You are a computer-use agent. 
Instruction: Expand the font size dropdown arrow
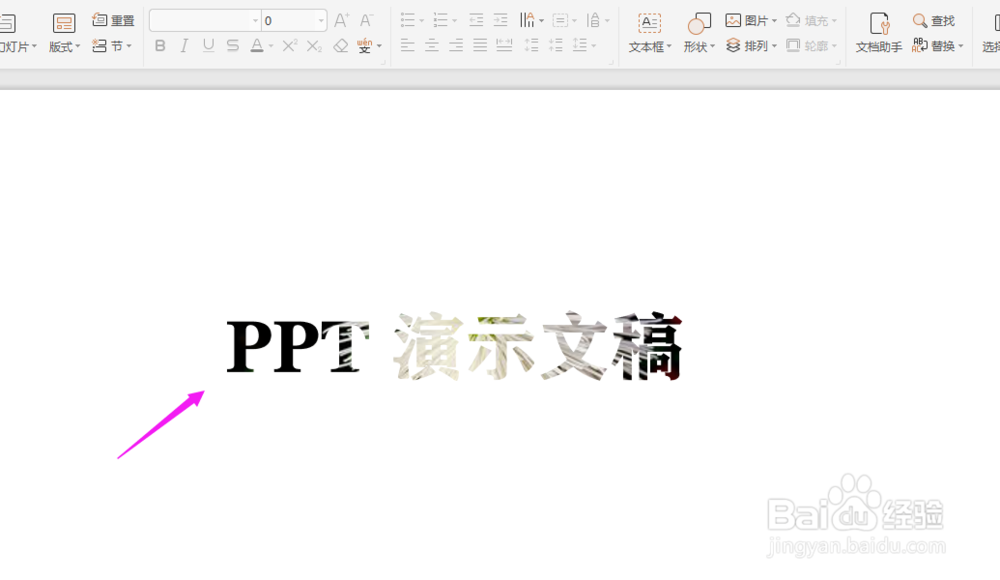click(x=321, y=20)
